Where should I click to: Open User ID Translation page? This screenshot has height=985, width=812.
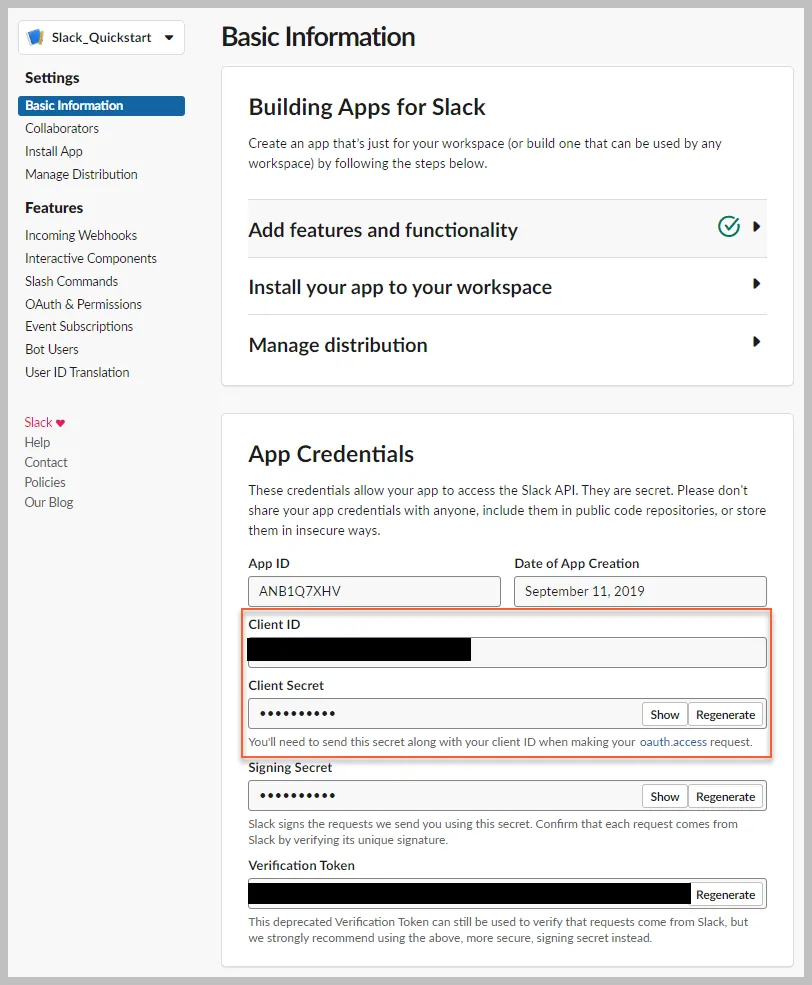[x=77, y=372]
